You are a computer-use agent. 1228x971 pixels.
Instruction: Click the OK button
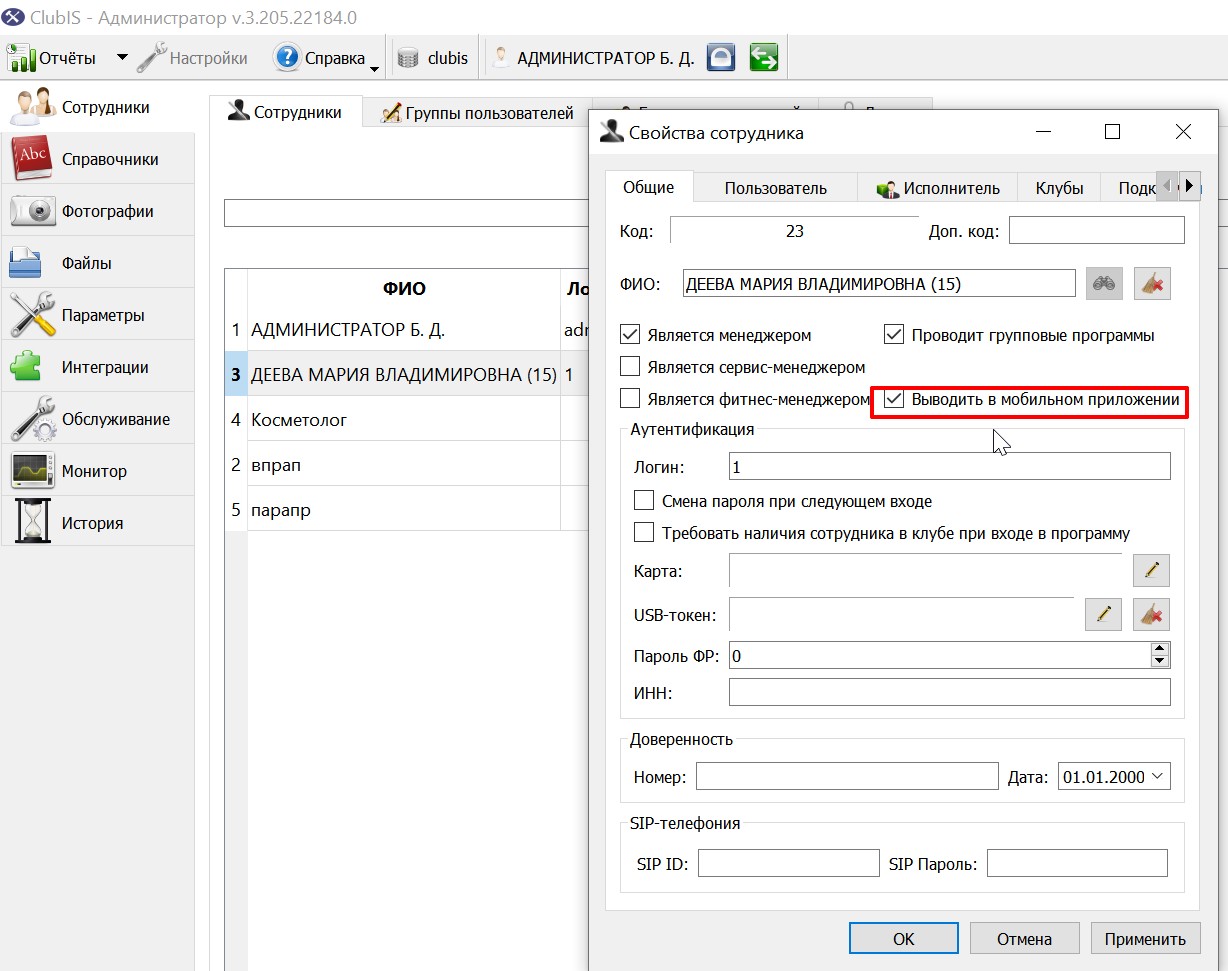coord(904,939)
